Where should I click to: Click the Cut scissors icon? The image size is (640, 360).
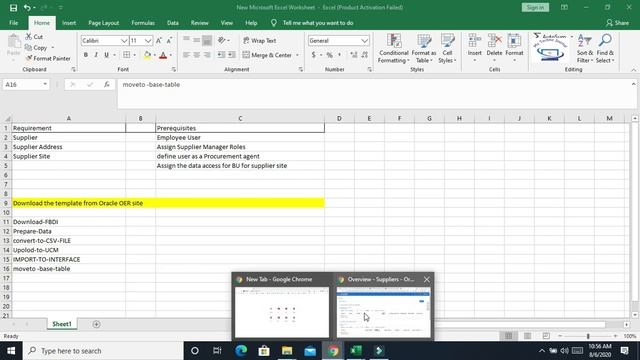pyautogui.click(x=29, y=37)
